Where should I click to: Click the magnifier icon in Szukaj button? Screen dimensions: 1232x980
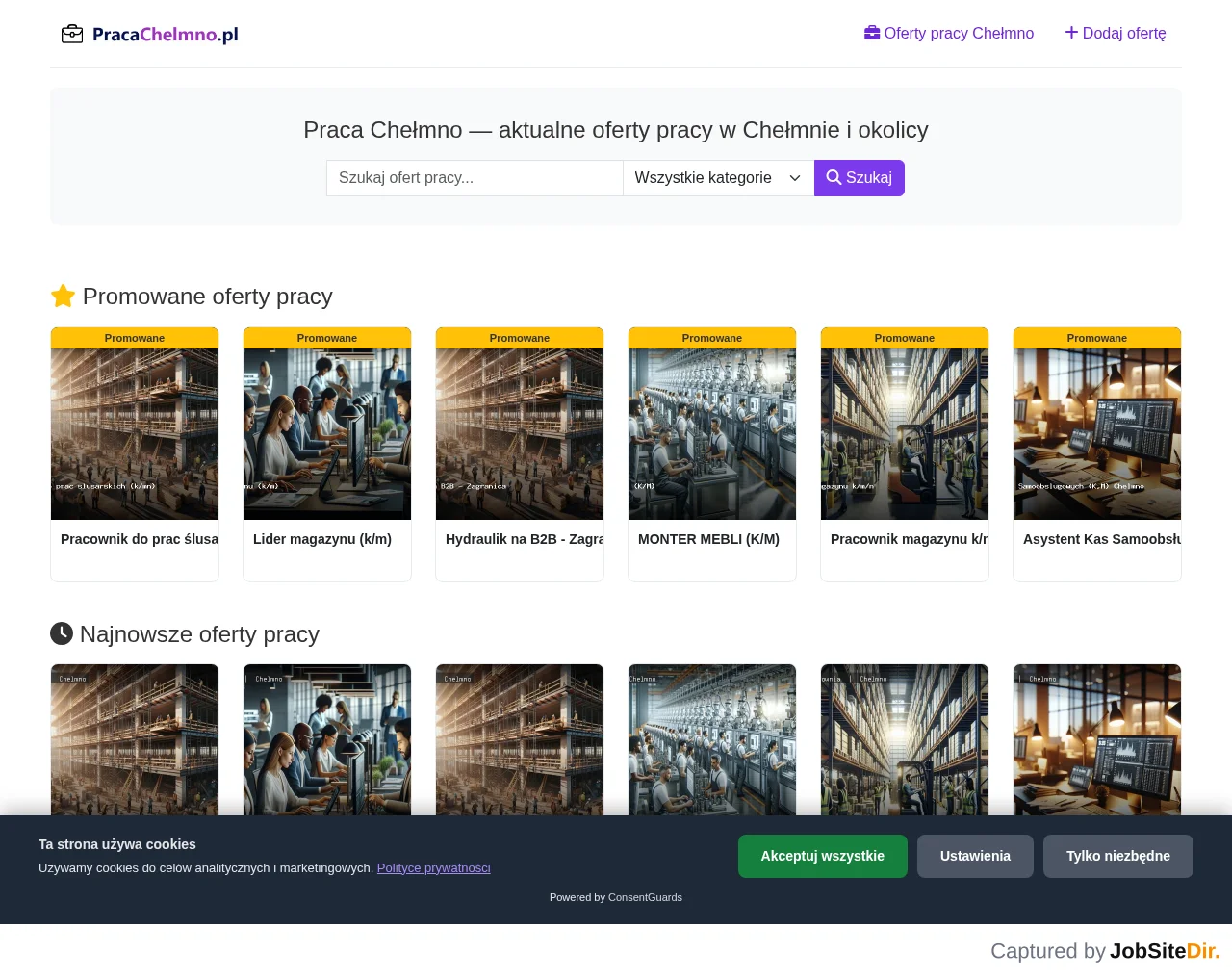[834, 177]
